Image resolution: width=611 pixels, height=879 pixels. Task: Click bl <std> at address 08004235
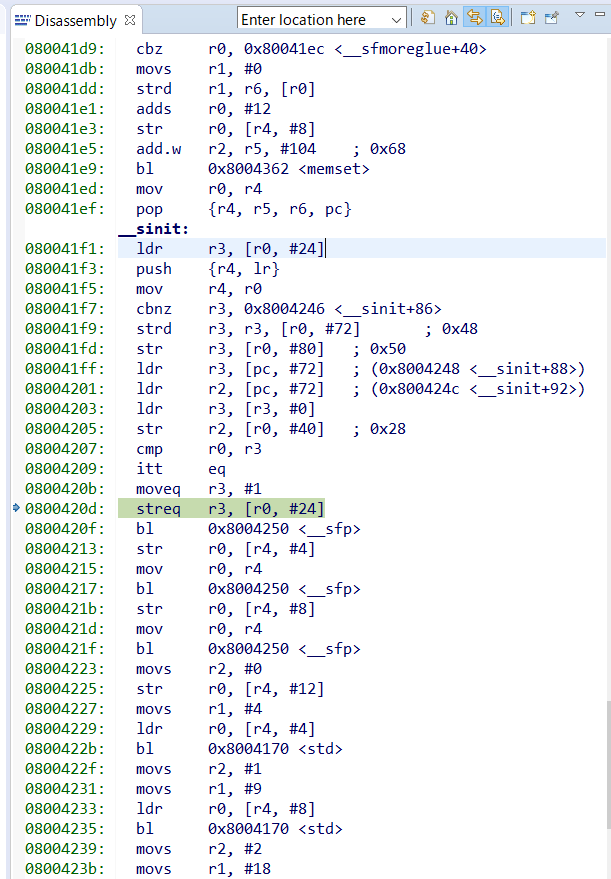tap(239, 829)
